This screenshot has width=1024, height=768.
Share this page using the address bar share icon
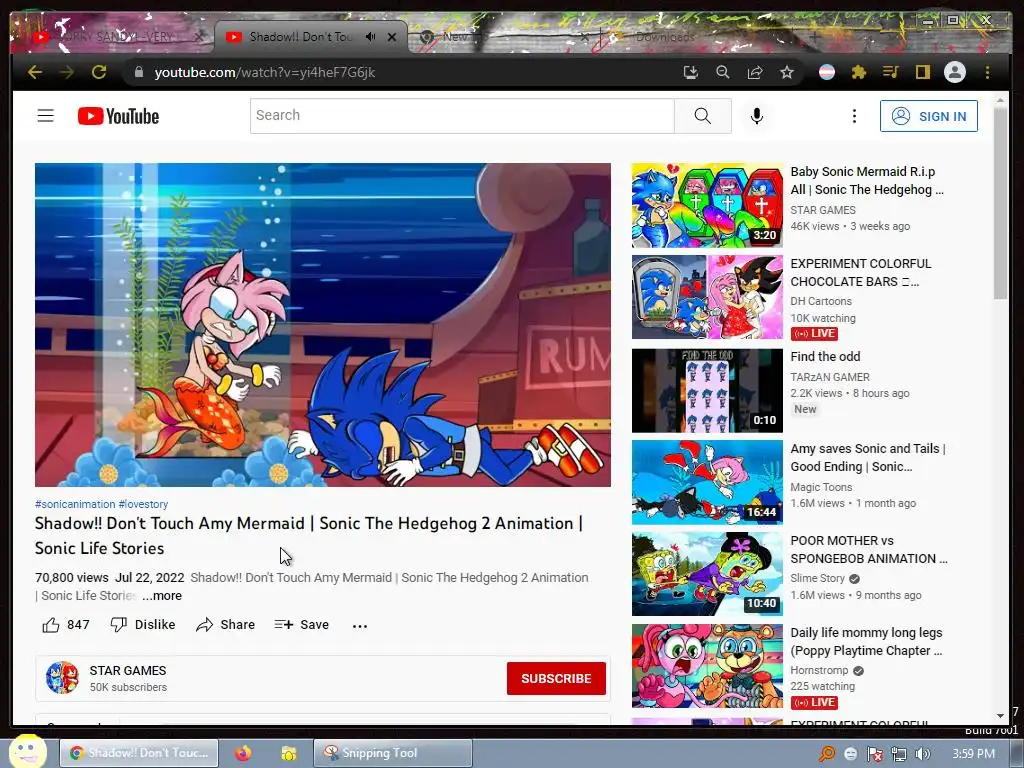pyautogui.click(x=755, y=72)
